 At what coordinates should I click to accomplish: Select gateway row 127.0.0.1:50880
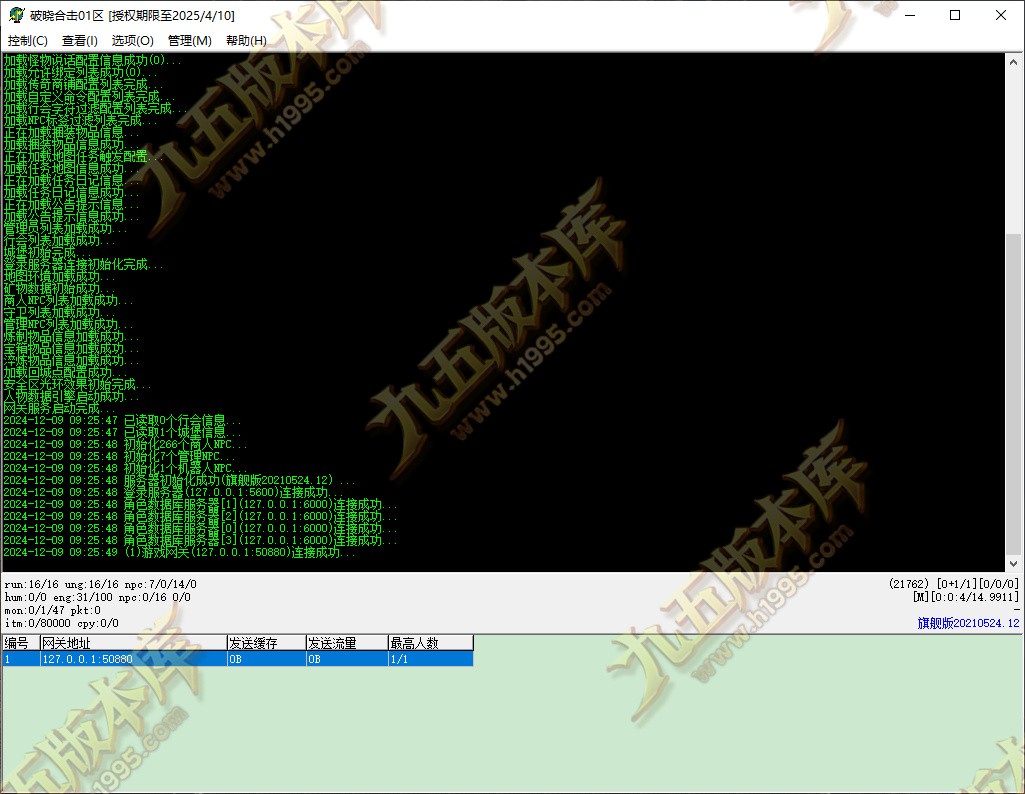(238, 659)
